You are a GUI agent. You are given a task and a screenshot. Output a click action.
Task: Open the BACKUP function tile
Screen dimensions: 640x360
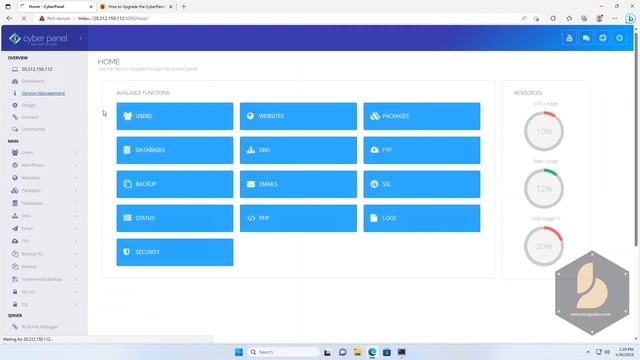175,184
